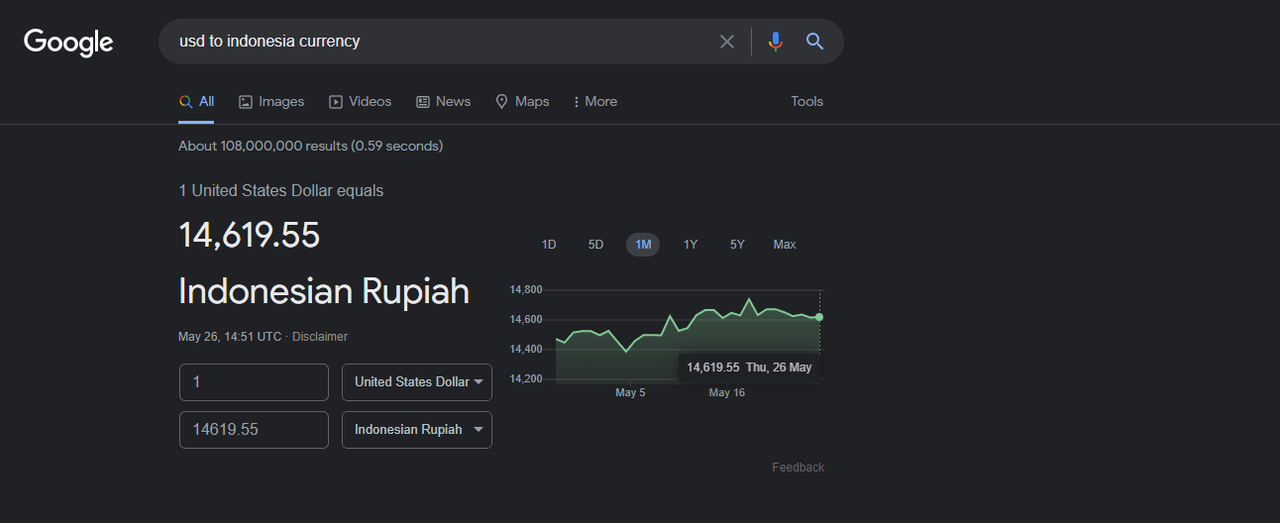
Task: Click the 'May 16' chart axis label
Action: pyautogui.click(x=727, y=393)
